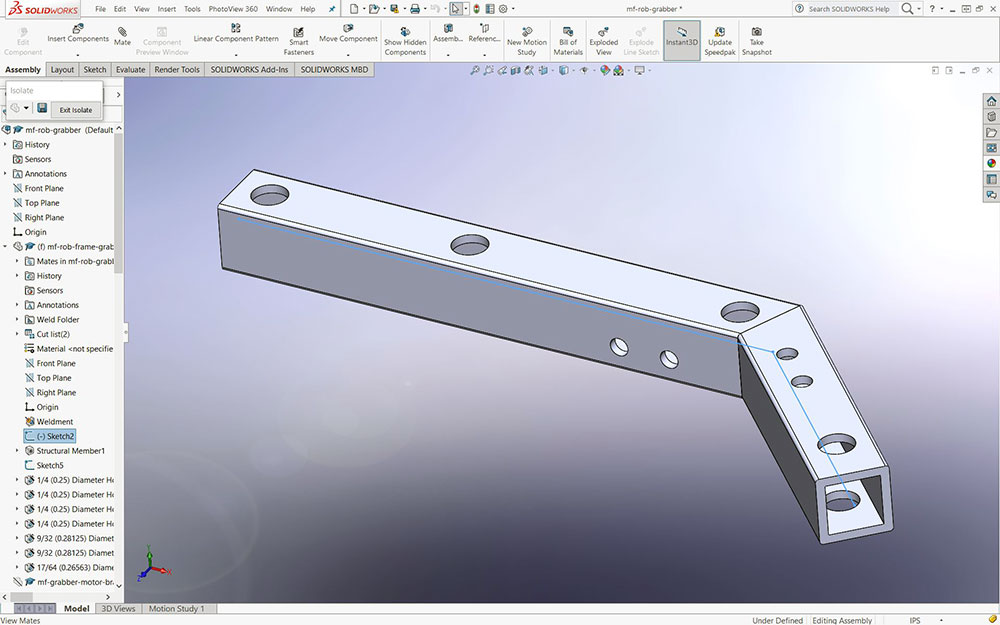Open the PhotoView 360 menu
Viewport: 1000px width, 625px height.
tap(232, 9)
